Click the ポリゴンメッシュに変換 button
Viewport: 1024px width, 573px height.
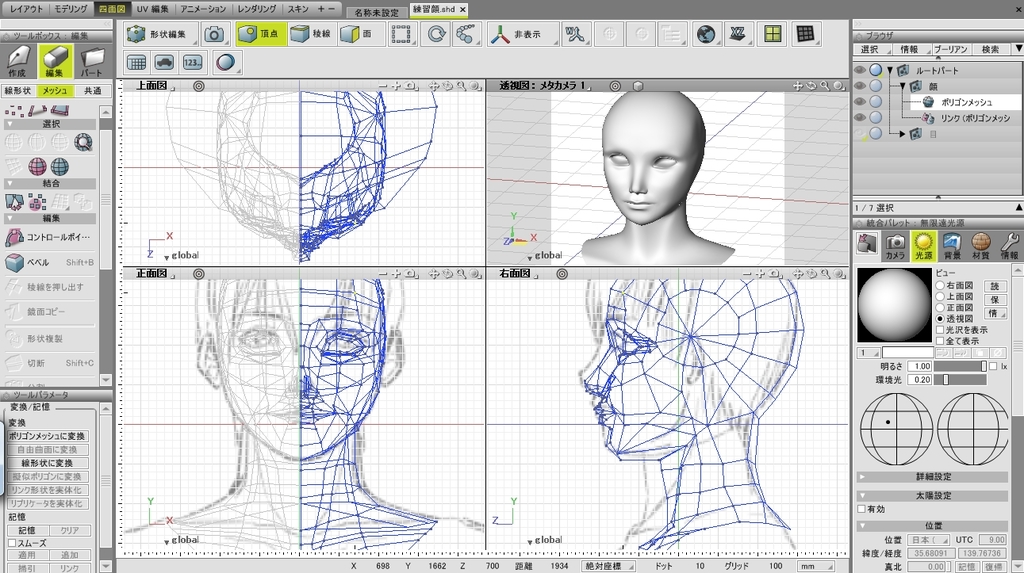point(48,437)
